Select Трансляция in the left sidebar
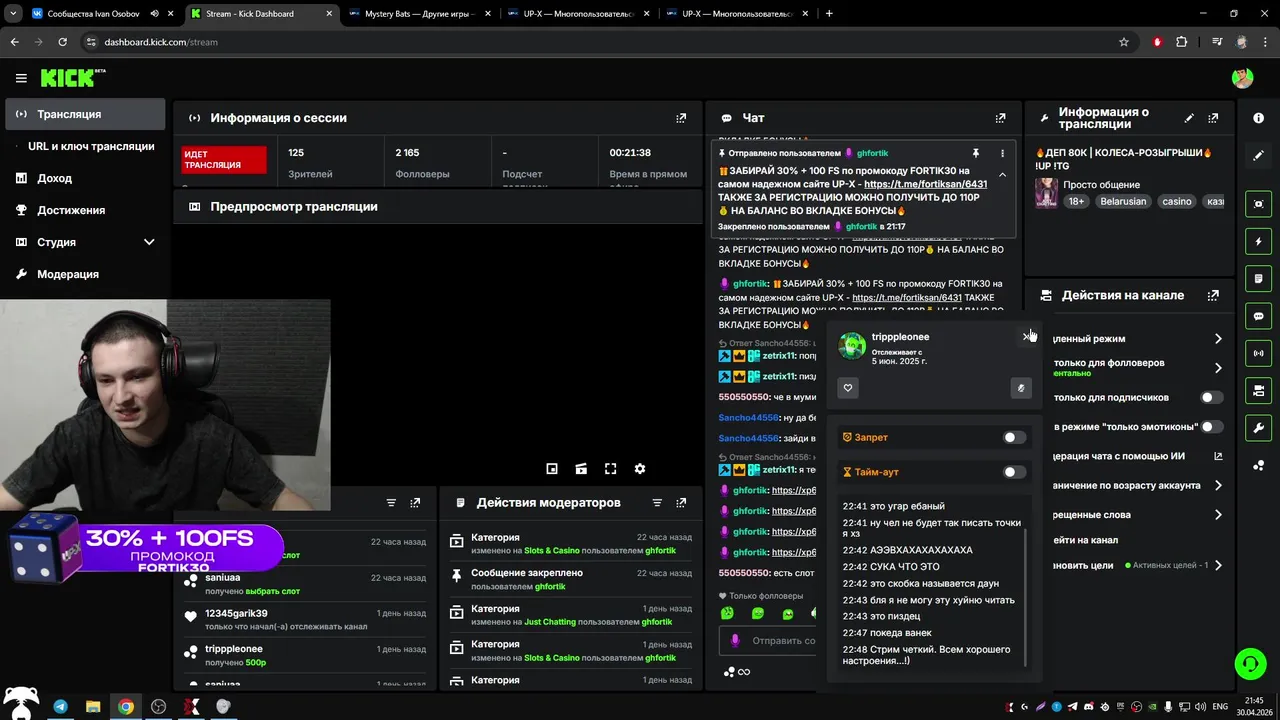Screen dimensions: 1280x720 [x=85, y=114]
